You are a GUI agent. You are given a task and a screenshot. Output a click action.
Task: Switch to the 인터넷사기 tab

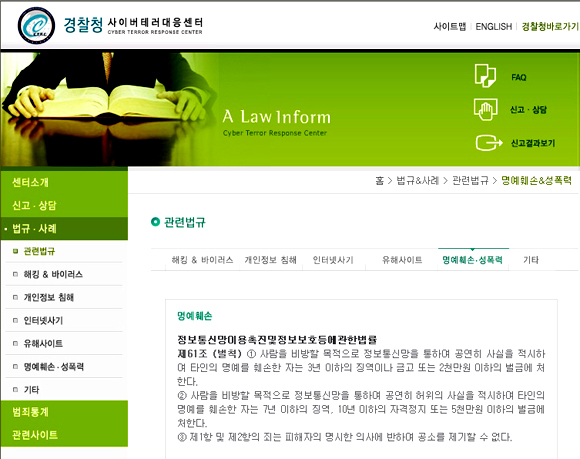tap(333, 260)
